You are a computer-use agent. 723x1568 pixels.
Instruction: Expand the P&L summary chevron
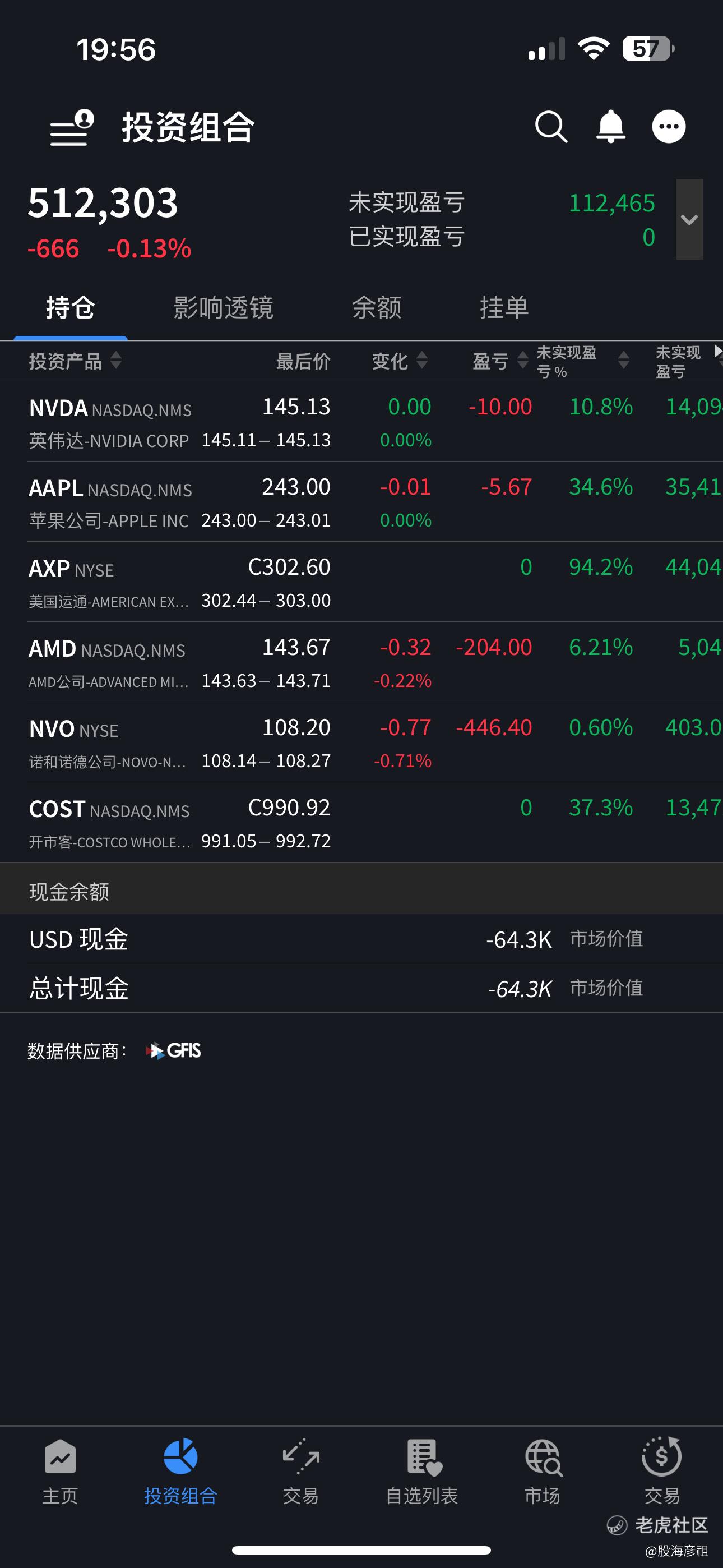(689, 220)
